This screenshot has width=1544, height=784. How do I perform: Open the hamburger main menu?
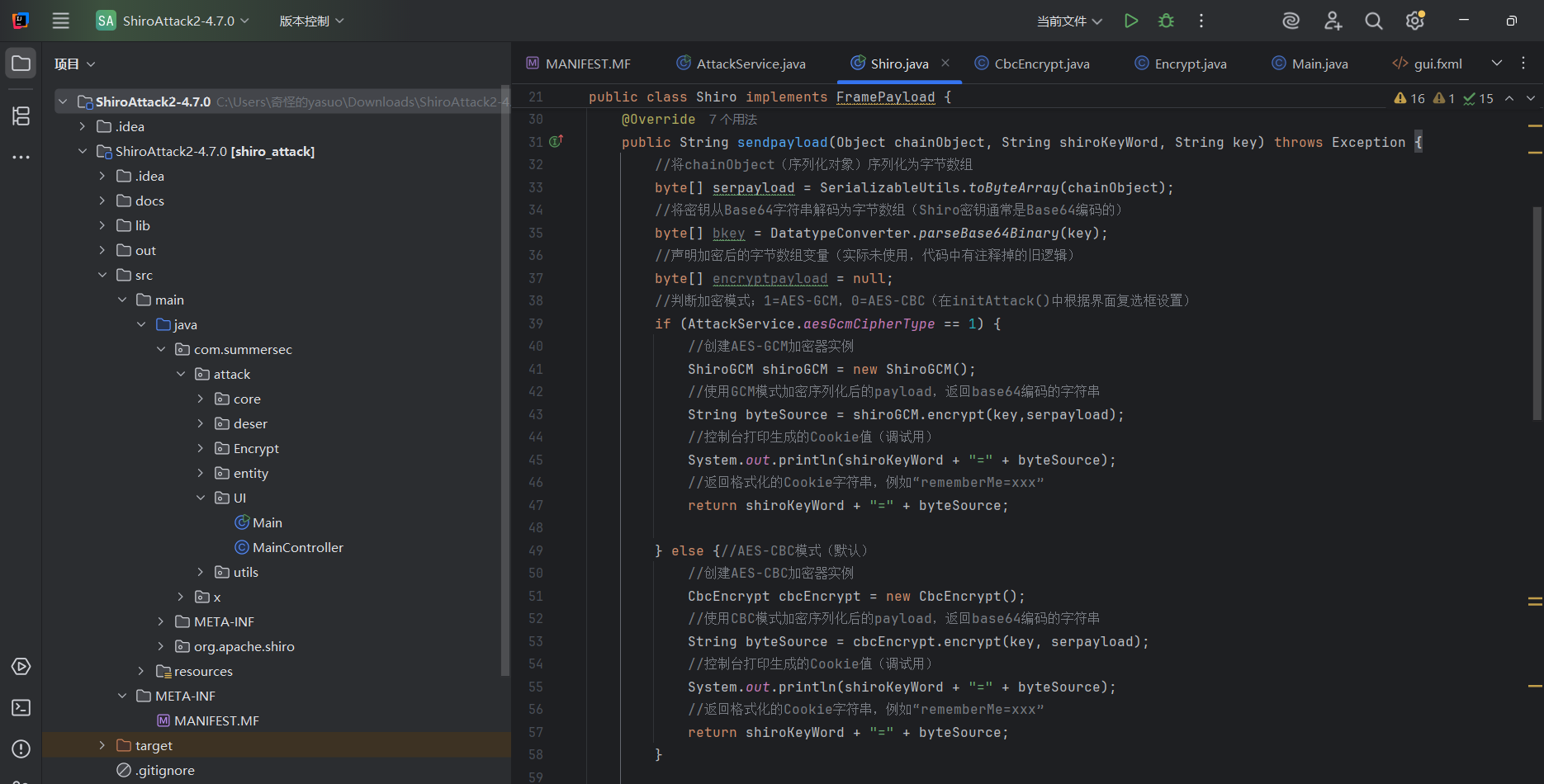pos(61,21)
